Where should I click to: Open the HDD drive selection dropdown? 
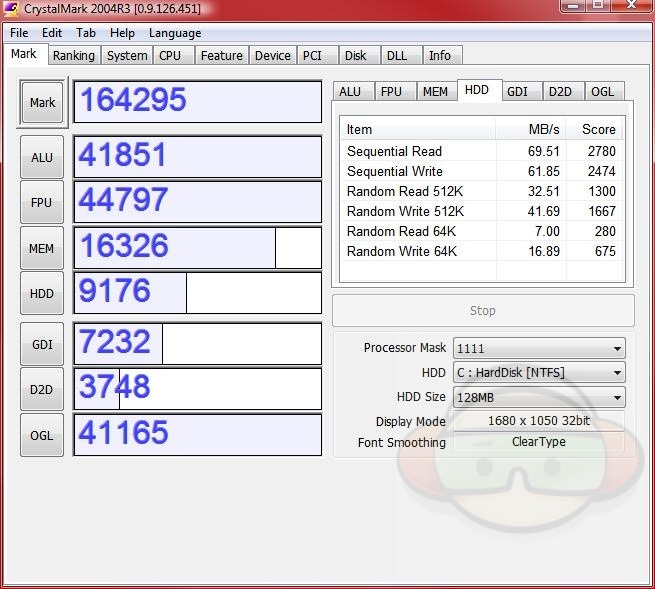coord(538,373)
